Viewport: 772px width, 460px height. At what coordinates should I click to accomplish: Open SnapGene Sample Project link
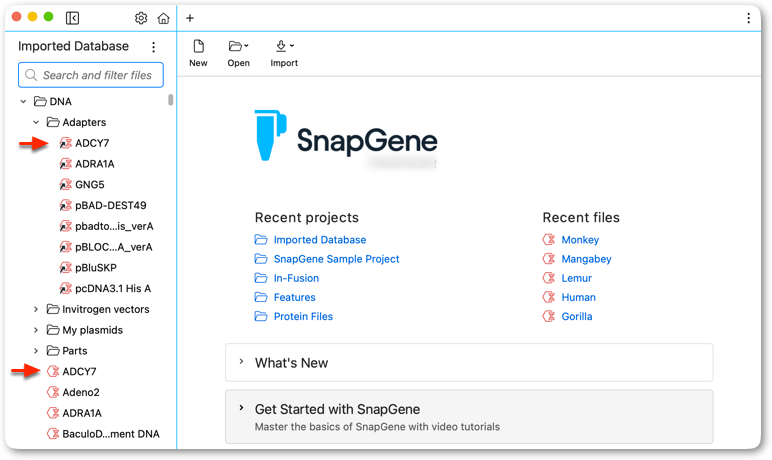click(336, 259)
